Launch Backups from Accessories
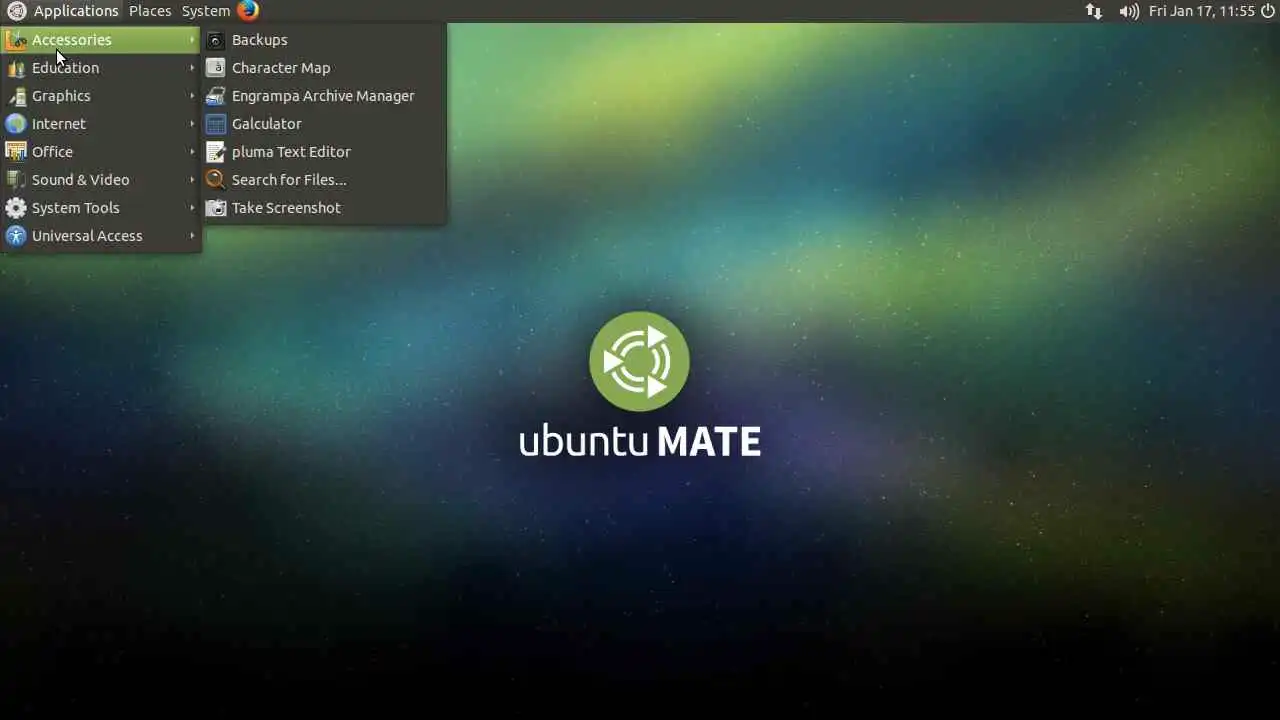Image resolution: width=1280 pixels, height=720 pixels. (x=324, y=40)
